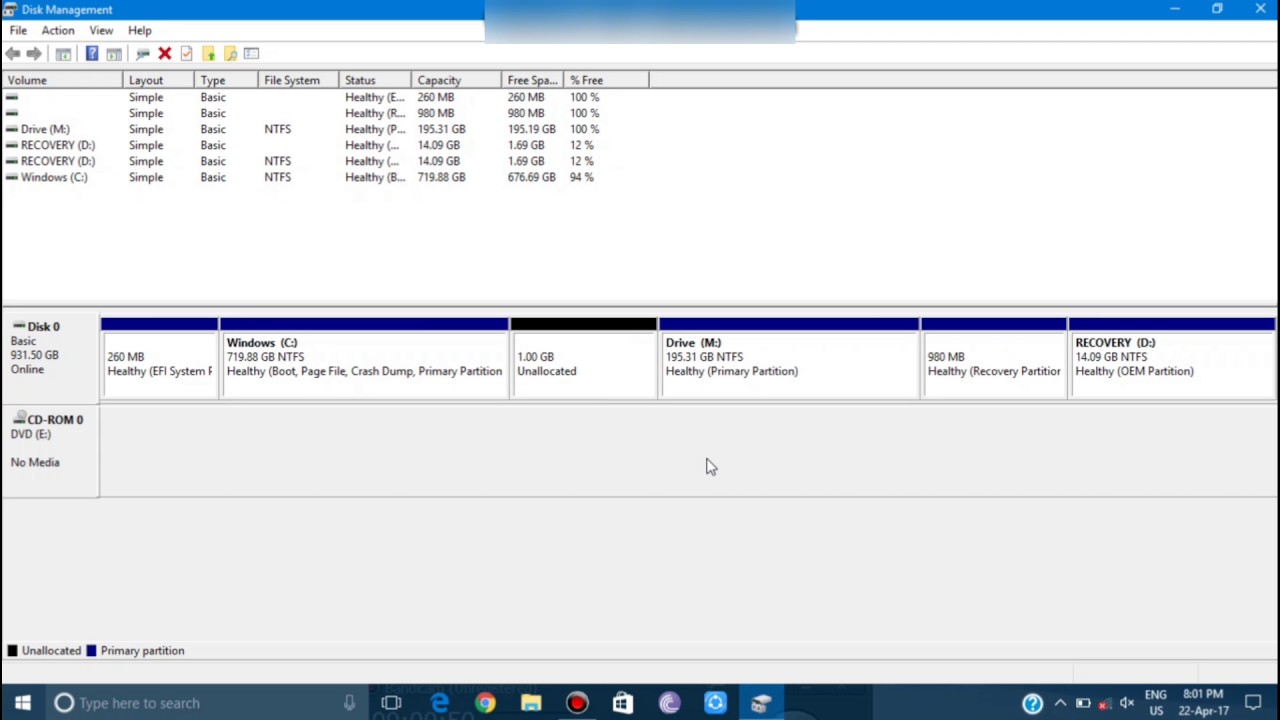
Task: Open Microsoft Edge from the taskbar
Action: [x=439, y=703]
